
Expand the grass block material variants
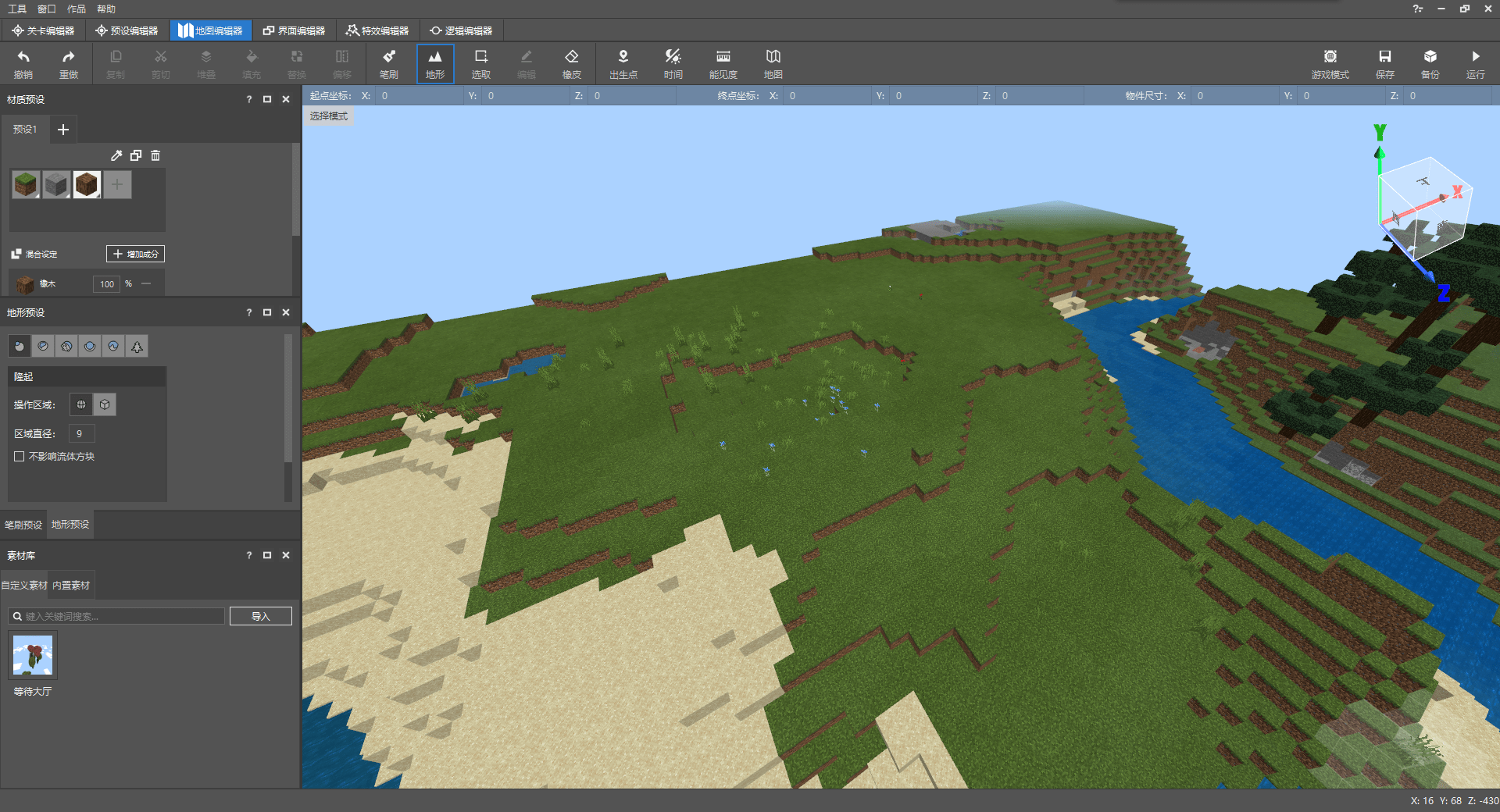[x=37, y=195]
